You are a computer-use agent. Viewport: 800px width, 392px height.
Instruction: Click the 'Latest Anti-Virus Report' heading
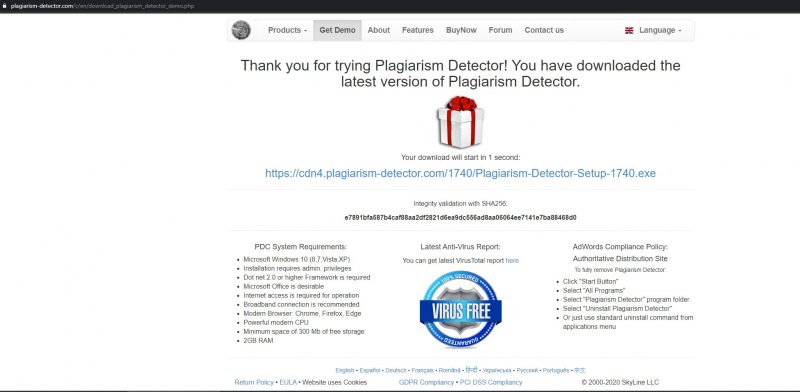coord(460,247)
